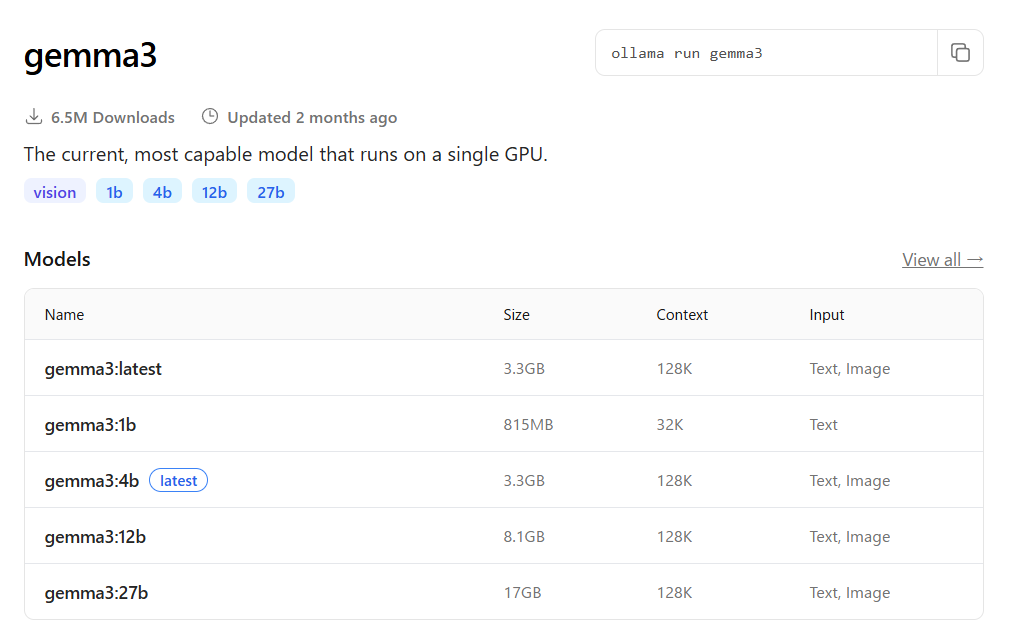Click the downloads arrow icon
Image resolution: width=1029 pixels, height=640 pixels.
(x=34, y=117)
